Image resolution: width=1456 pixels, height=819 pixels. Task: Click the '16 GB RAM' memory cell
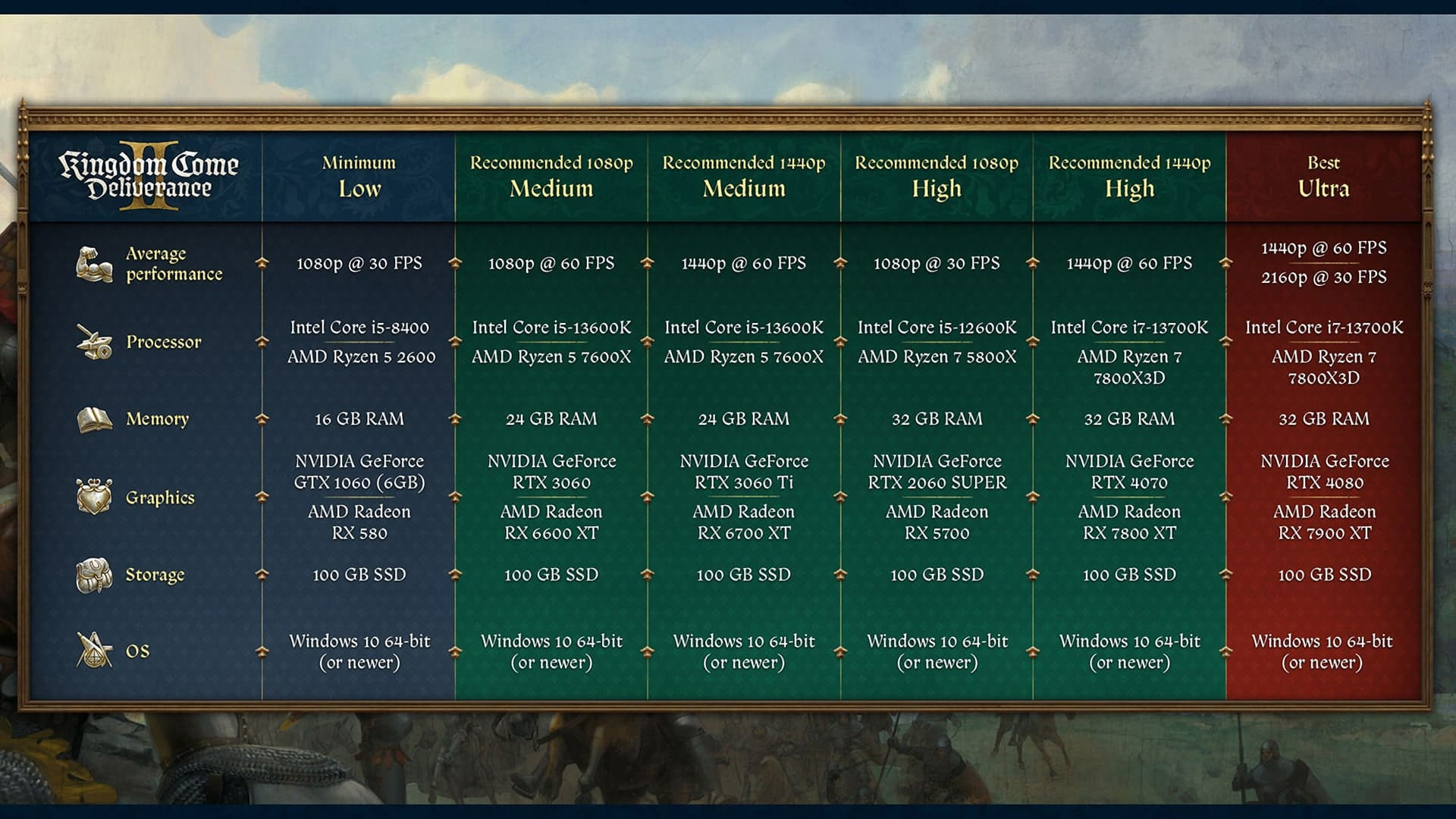coord(359,419)
